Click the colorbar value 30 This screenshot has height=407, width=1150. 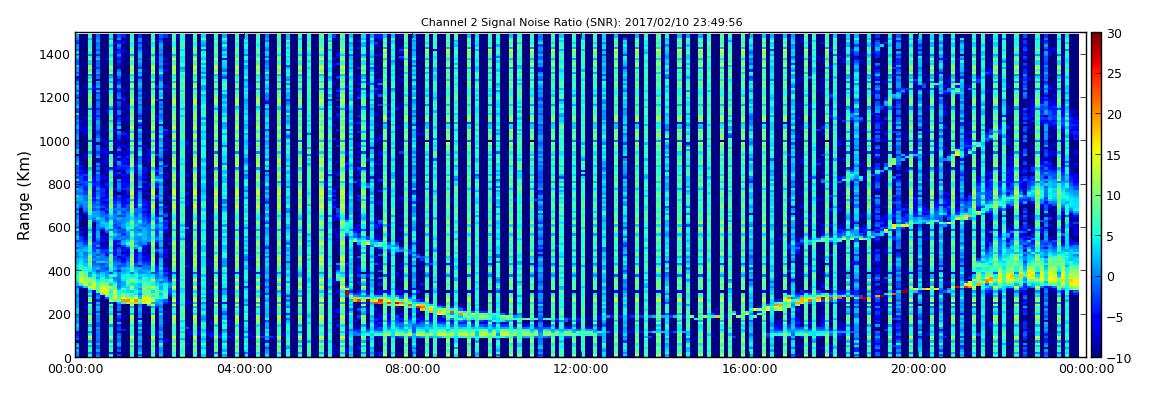coord(1114,34)
